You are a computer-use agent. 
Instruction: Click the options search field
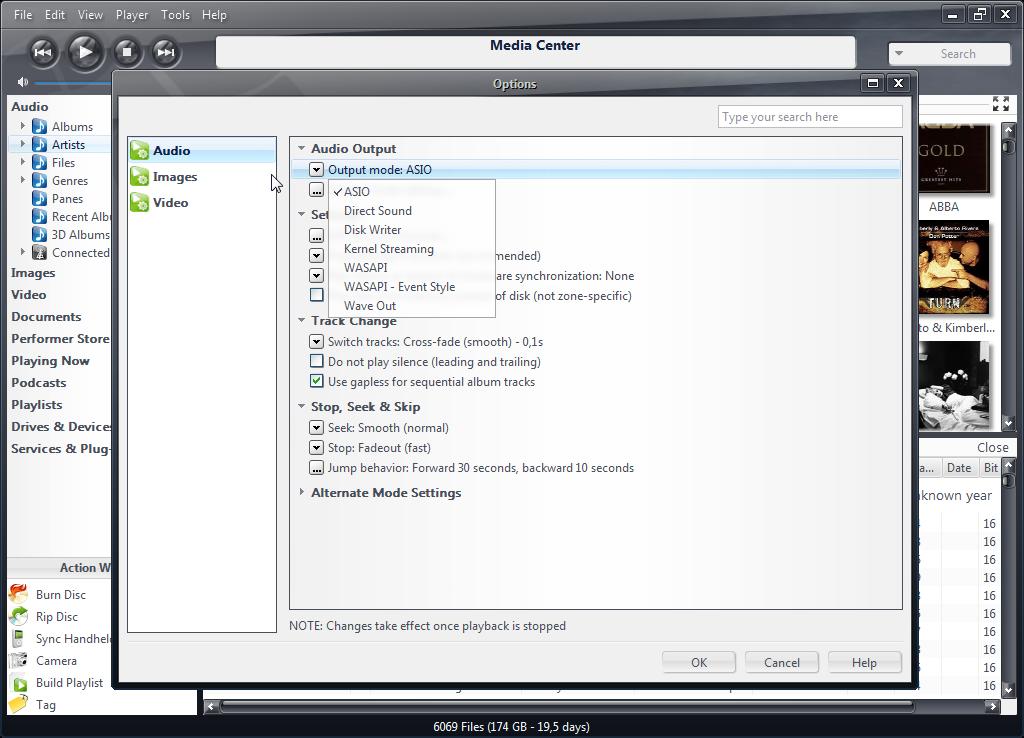809,117
